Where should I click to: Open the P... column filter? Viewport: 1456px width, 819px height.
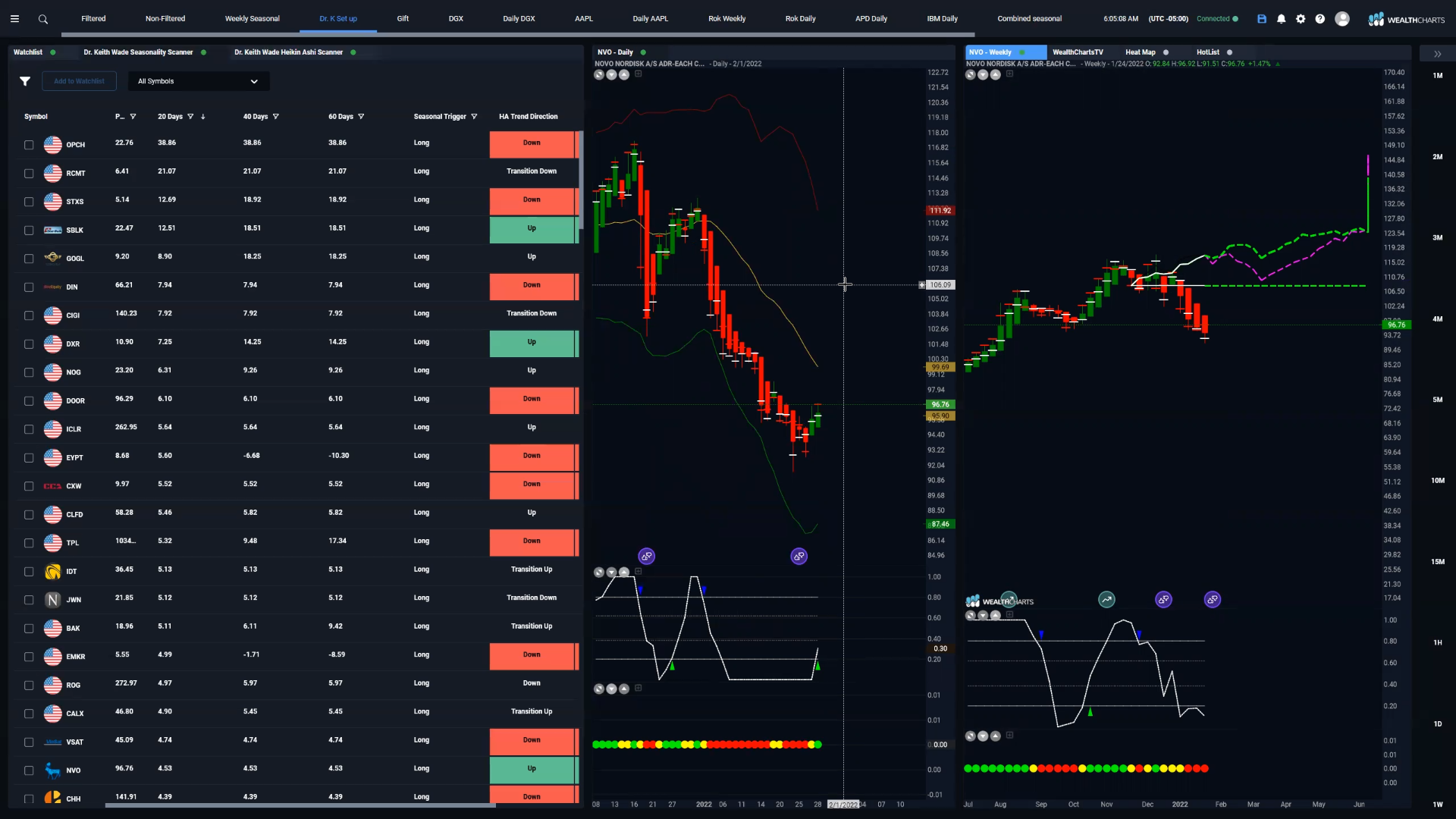coord(133,117)
